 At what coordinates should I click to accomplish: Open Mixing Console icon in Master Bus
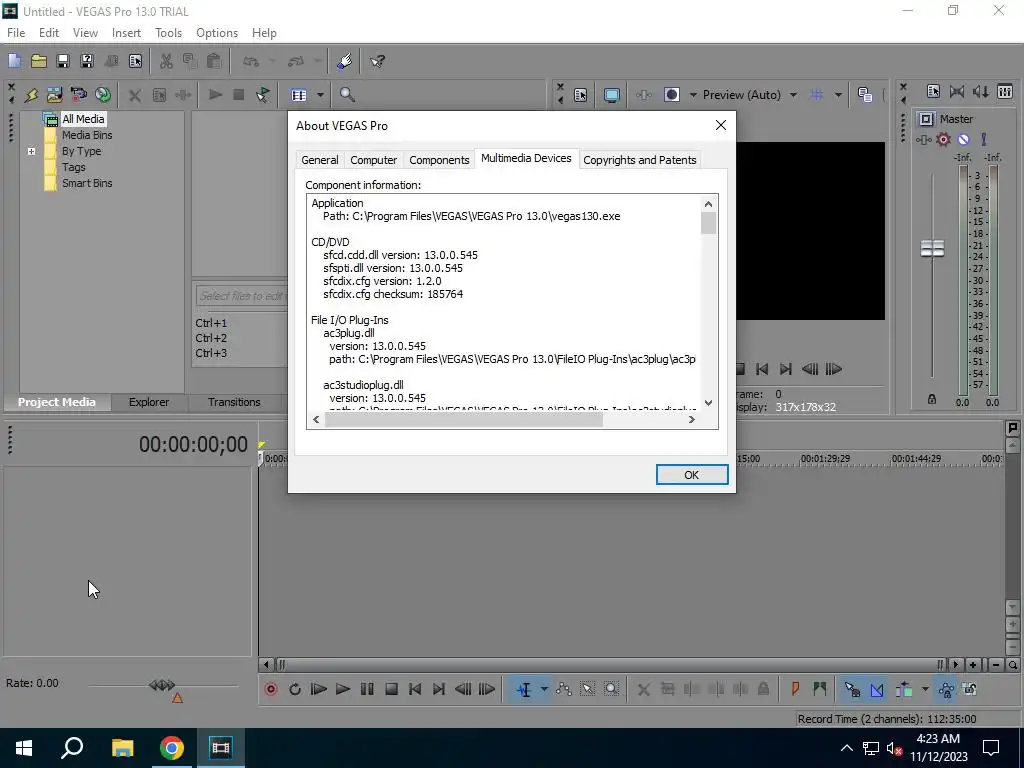tap(1005, 91)
